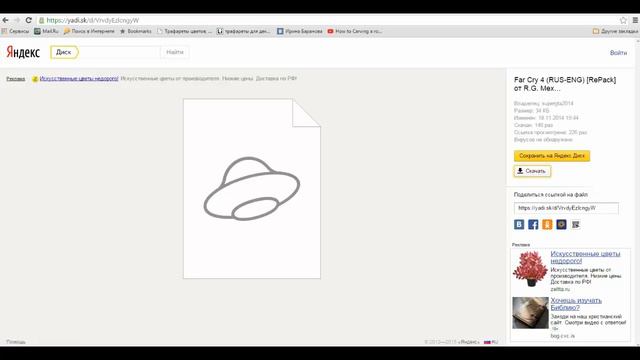Show the QR code icon for the link

coord(576,224)
